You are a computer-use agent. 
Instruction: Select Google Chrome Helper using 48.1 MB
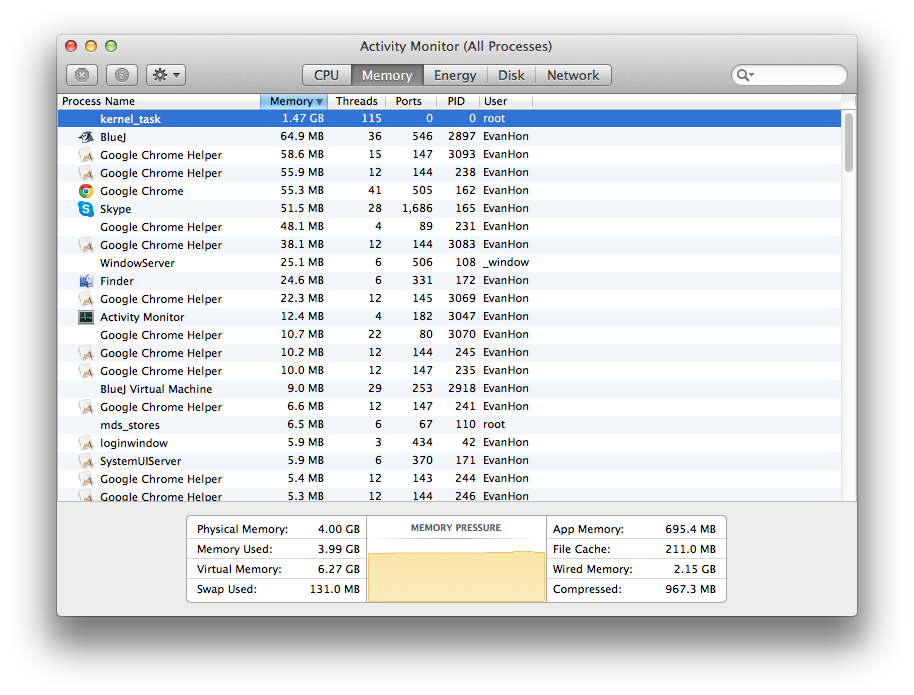(x=449, y=227)
